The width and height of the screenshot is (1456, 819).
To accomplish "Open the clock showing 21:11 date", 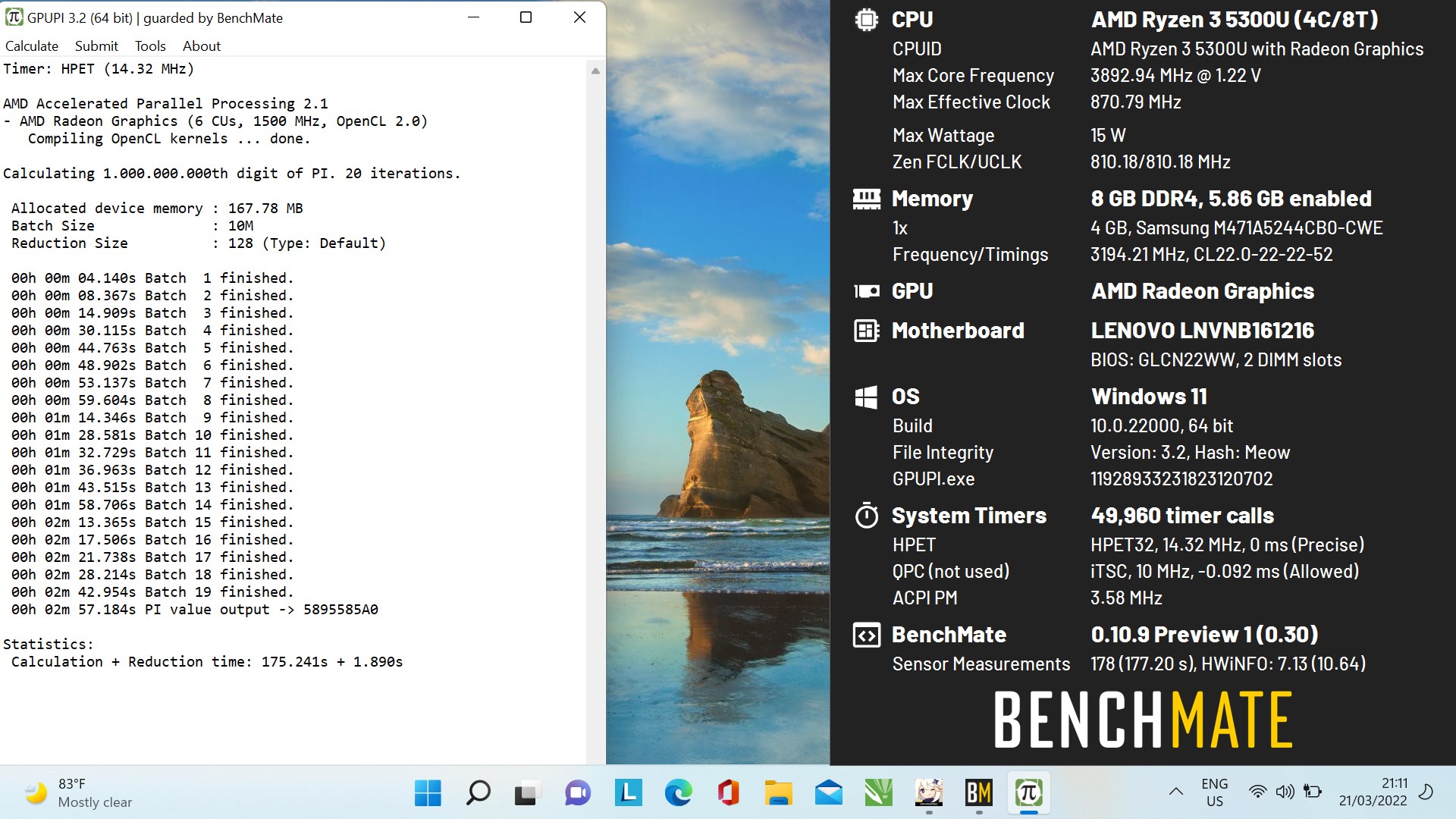I will click(1373, 792).
